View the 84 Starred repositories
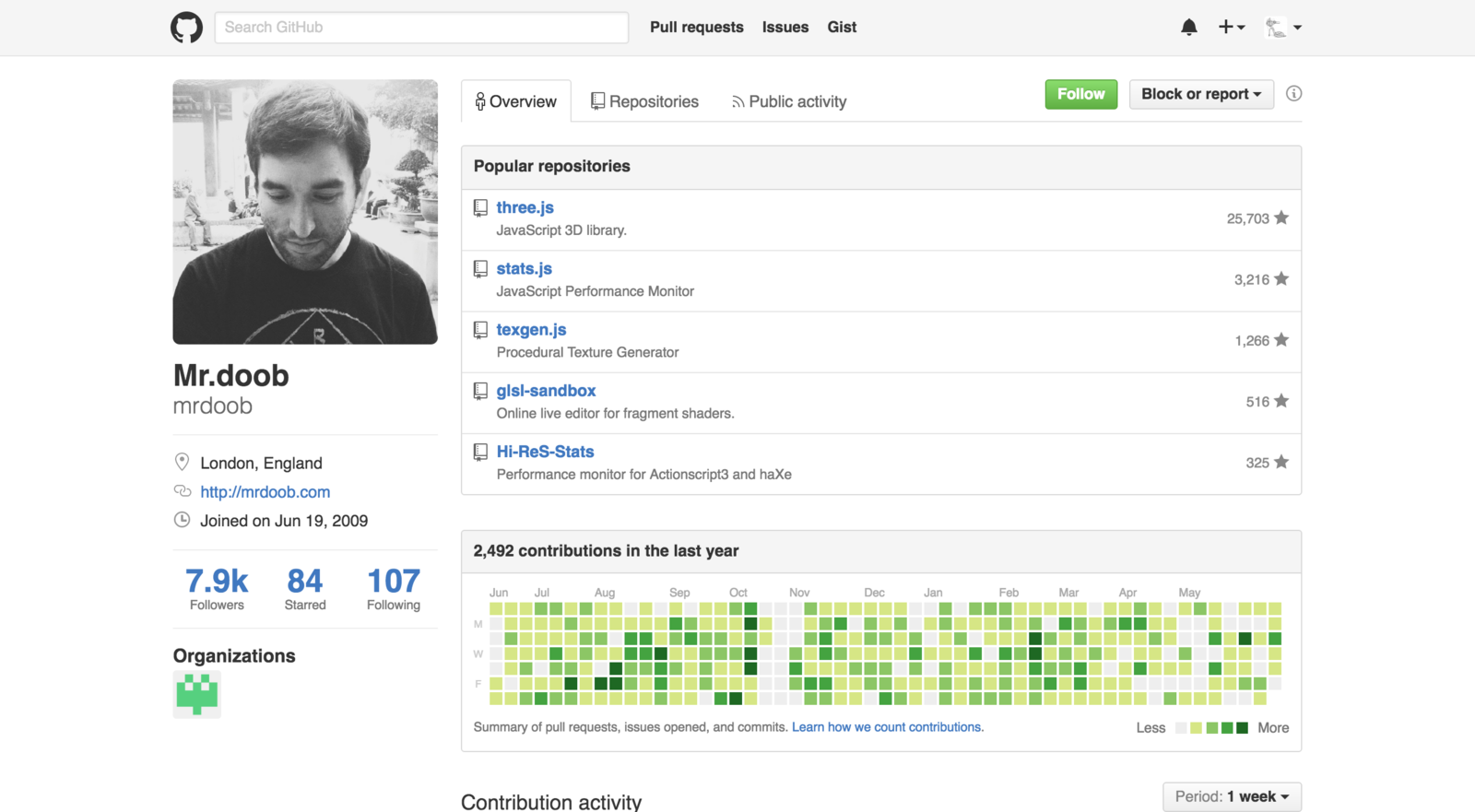Screen dimensions: 1475x812 pos(305,588)
